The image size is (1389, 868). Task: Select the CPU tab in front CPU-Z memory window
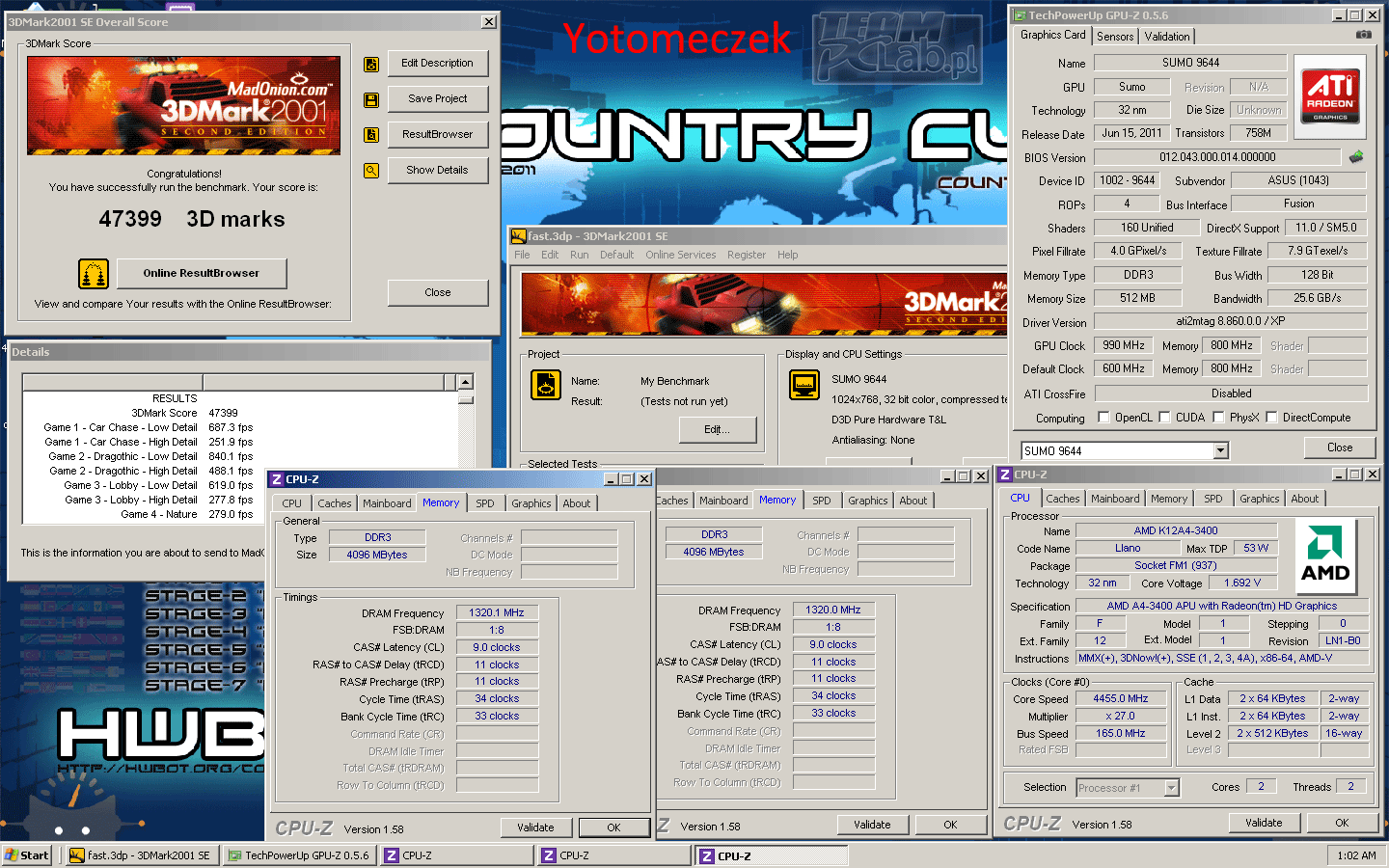click(292, 503)
